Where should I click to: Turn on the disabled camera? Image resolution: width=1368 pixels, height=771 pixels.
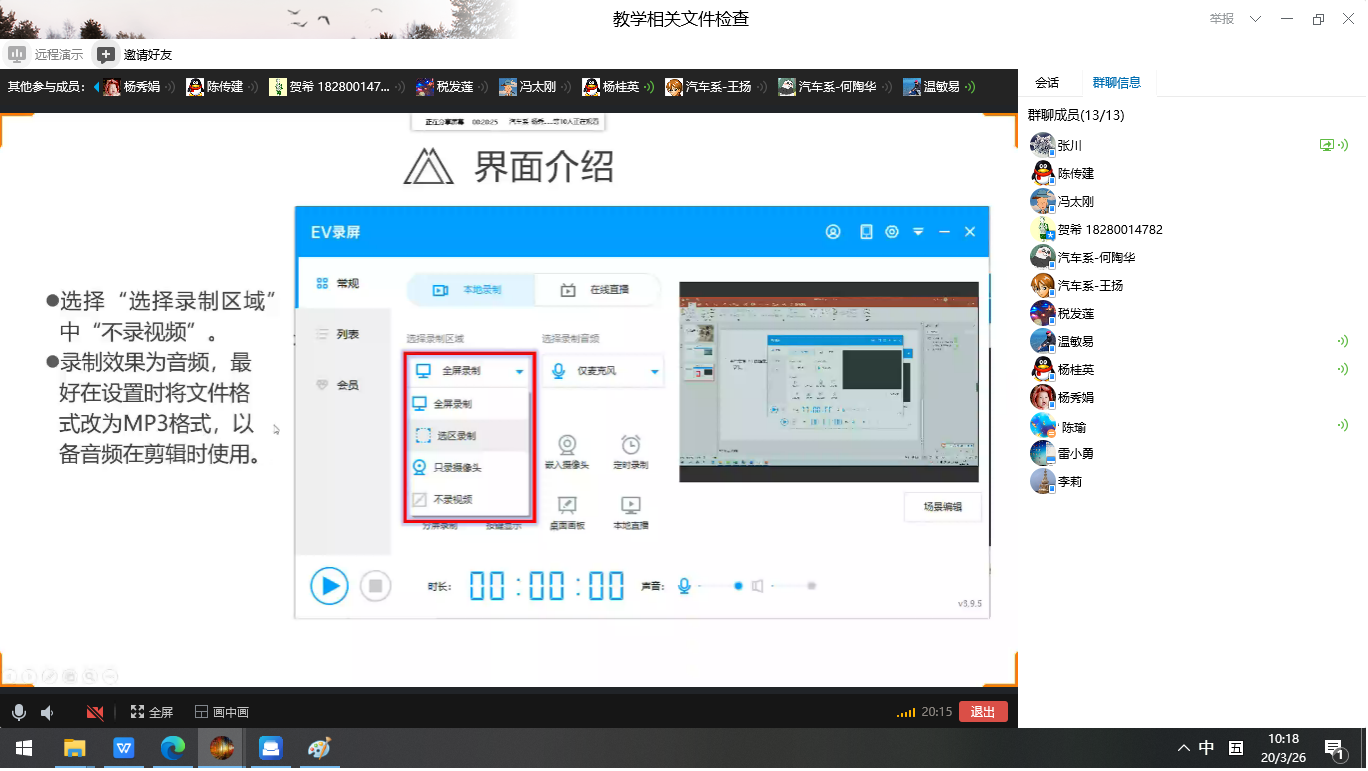pos(95,712)
